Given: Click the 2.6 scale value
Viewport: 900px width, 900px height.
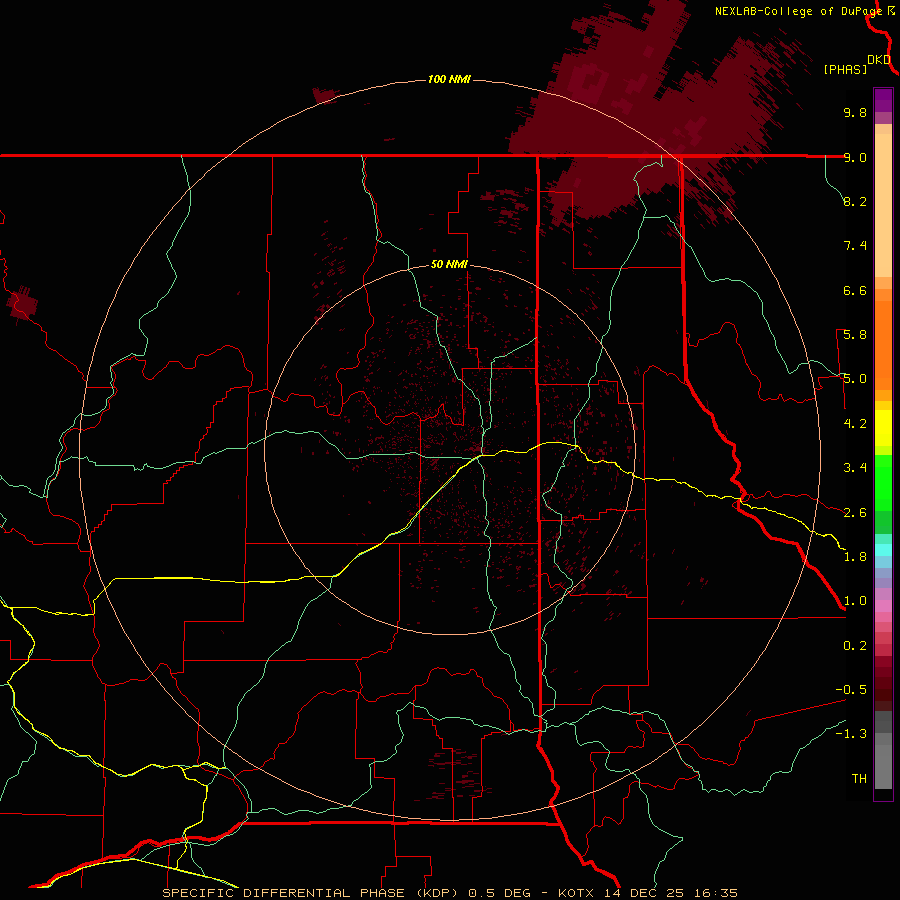Looking at the screenshot, I should (855, 513).
